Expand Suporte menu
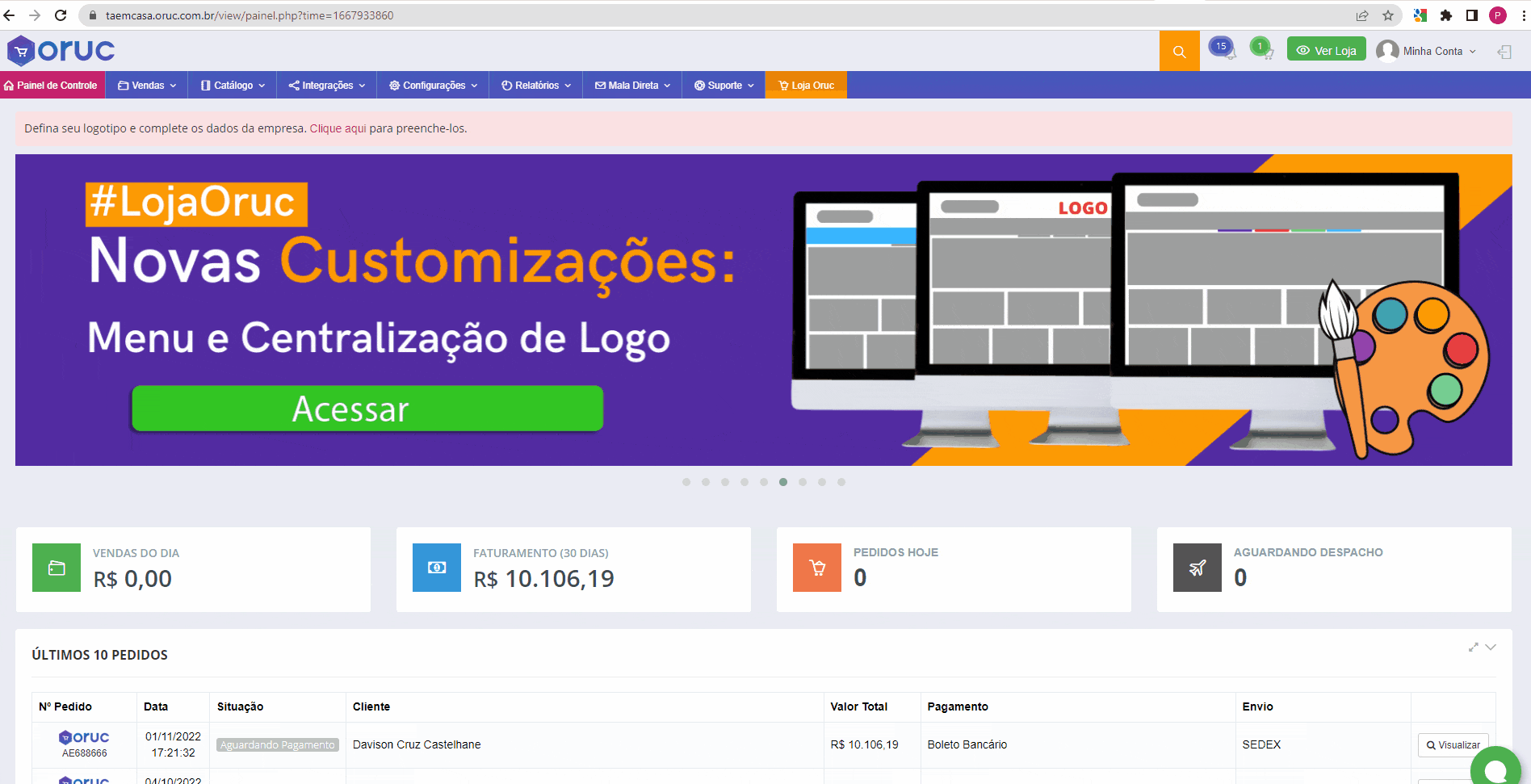Viewport: 1531px width, 784px height. click(x=724, y=85)
